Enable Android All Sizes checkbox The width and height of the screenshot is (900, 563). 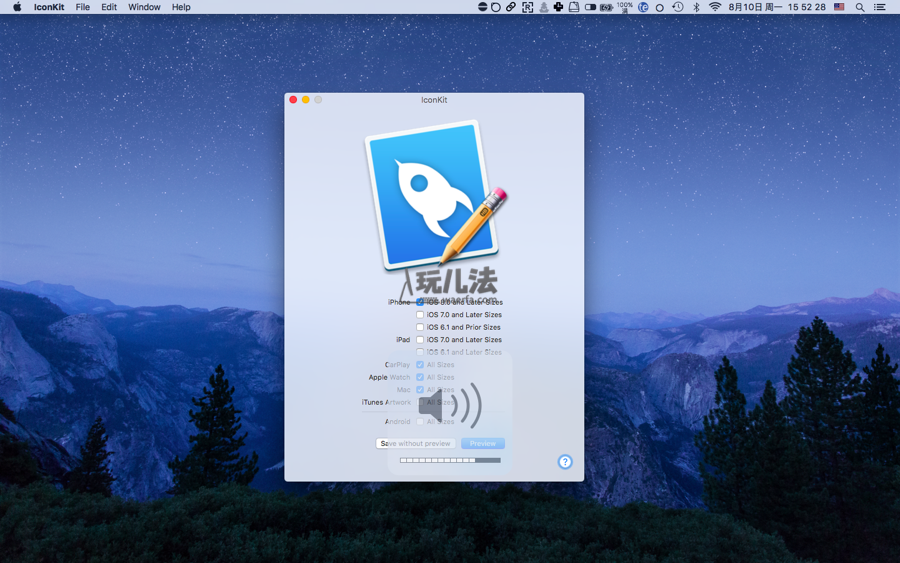point(420,421)
